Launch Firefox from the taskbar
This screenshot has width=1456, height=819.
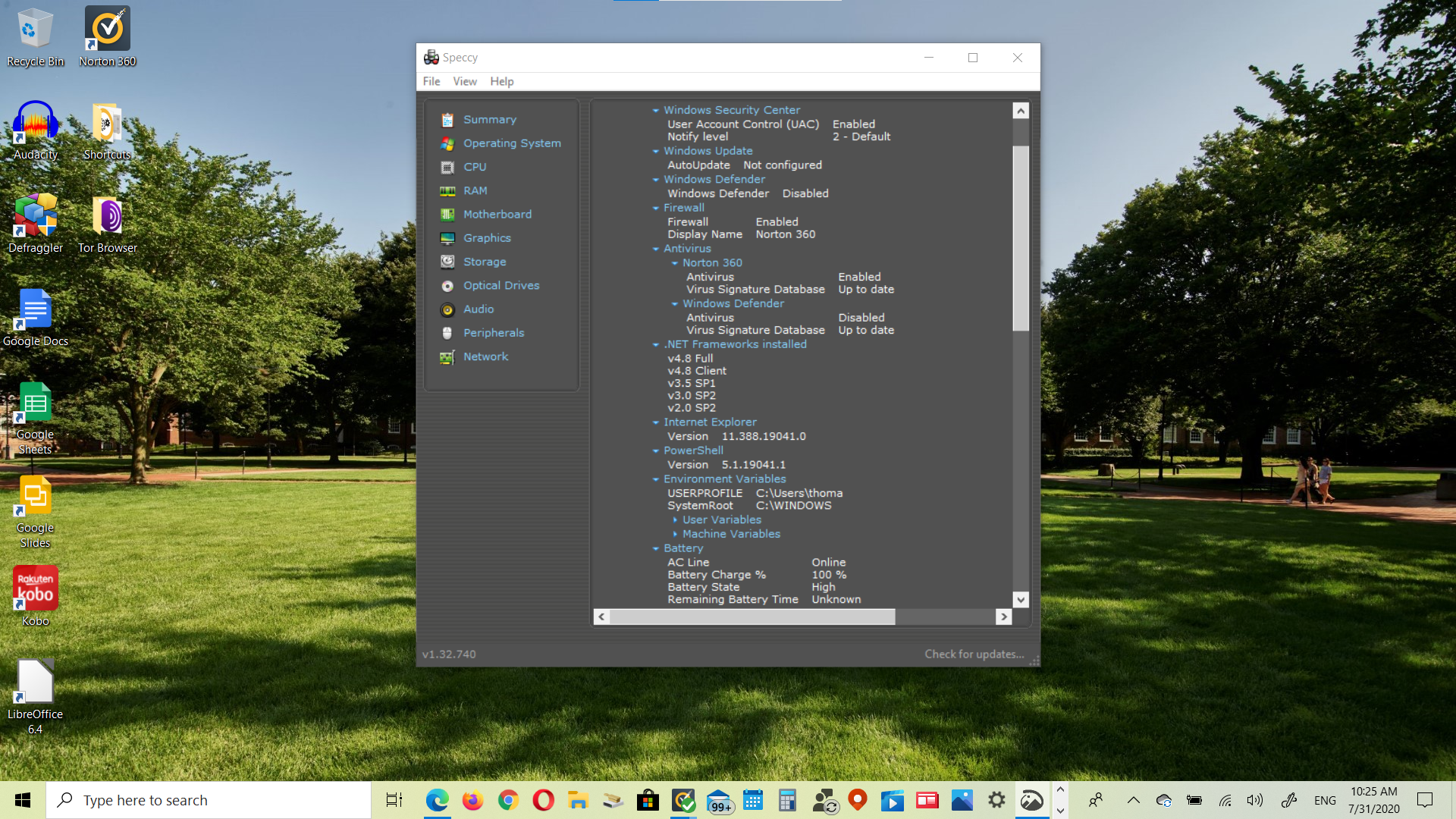point(472,800)
